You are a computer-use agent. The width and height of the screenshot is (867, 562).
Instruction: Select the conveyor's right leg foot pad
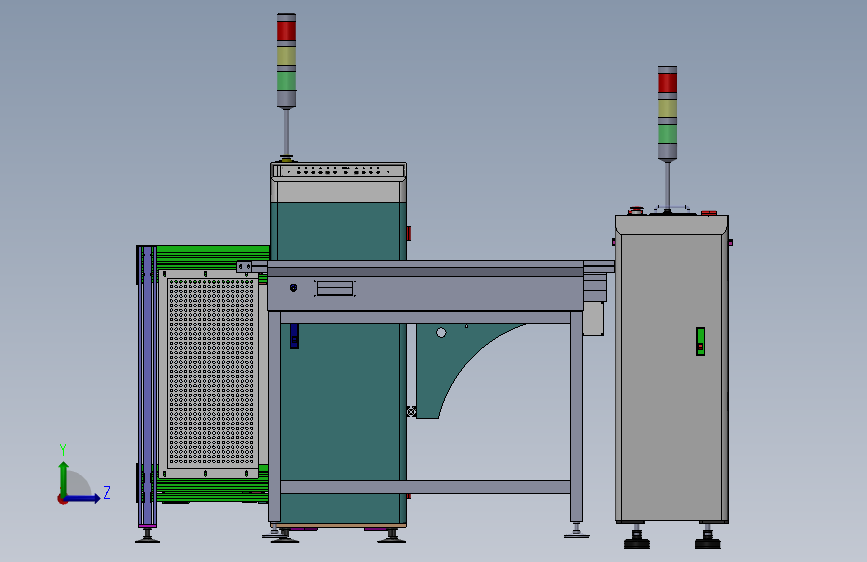pyautogui.click(x=577, y=534)
